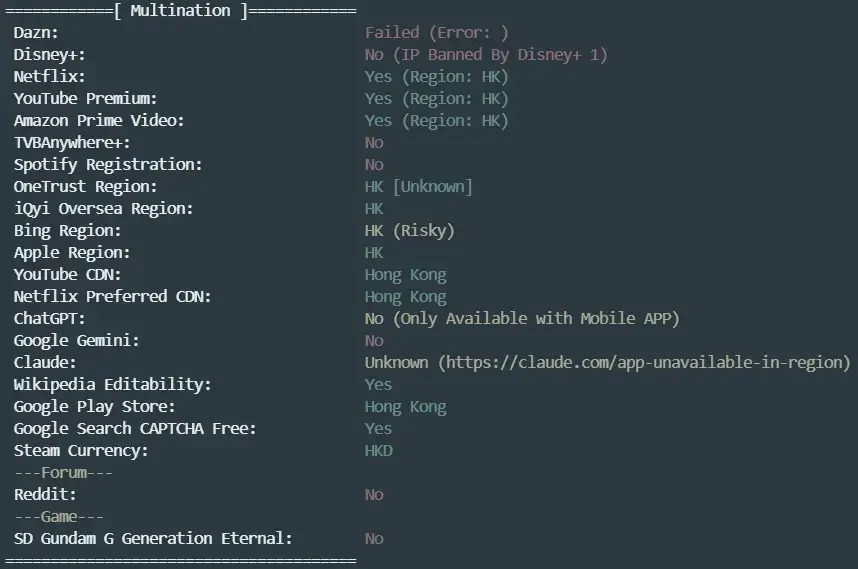Click the OneTrust Region "HK [Unknown]" value
The image size is (858, 569).
[418, 187]
